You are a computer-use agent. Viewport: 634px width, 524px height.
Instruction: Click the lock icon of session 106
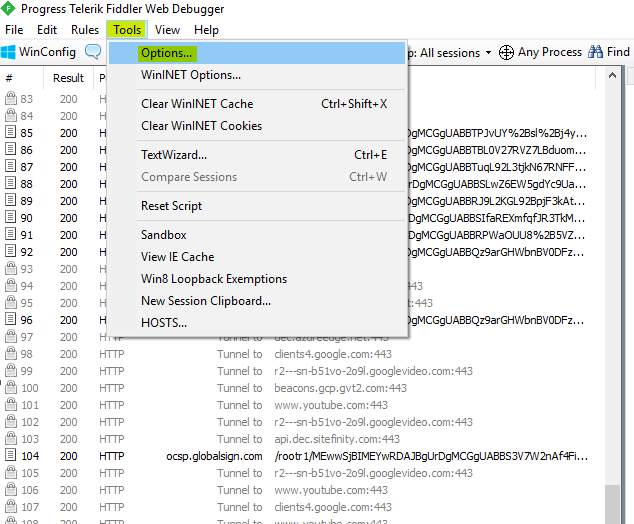click(x=11, y=489)
